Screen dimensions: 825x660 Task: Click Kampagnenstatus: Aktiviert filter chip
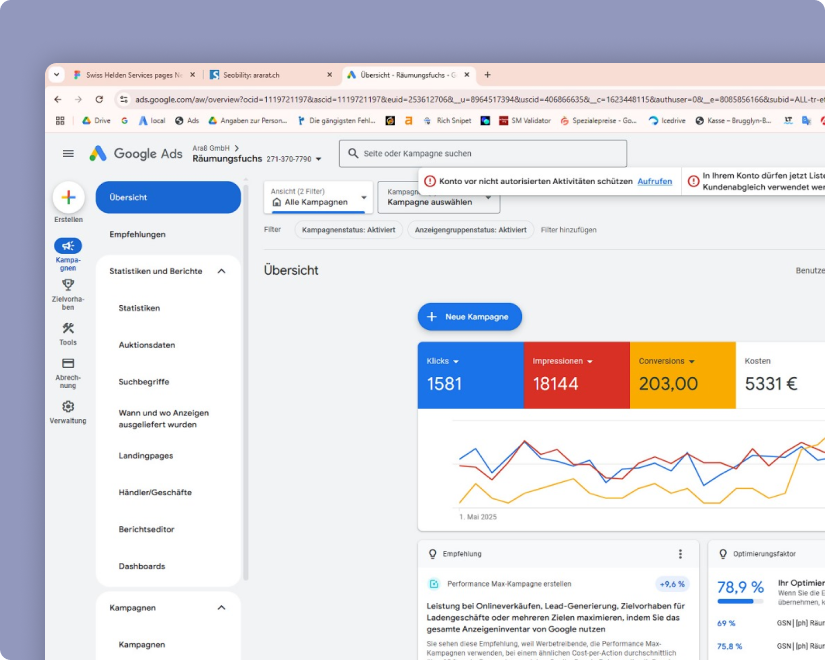click(x=348, y=230)
